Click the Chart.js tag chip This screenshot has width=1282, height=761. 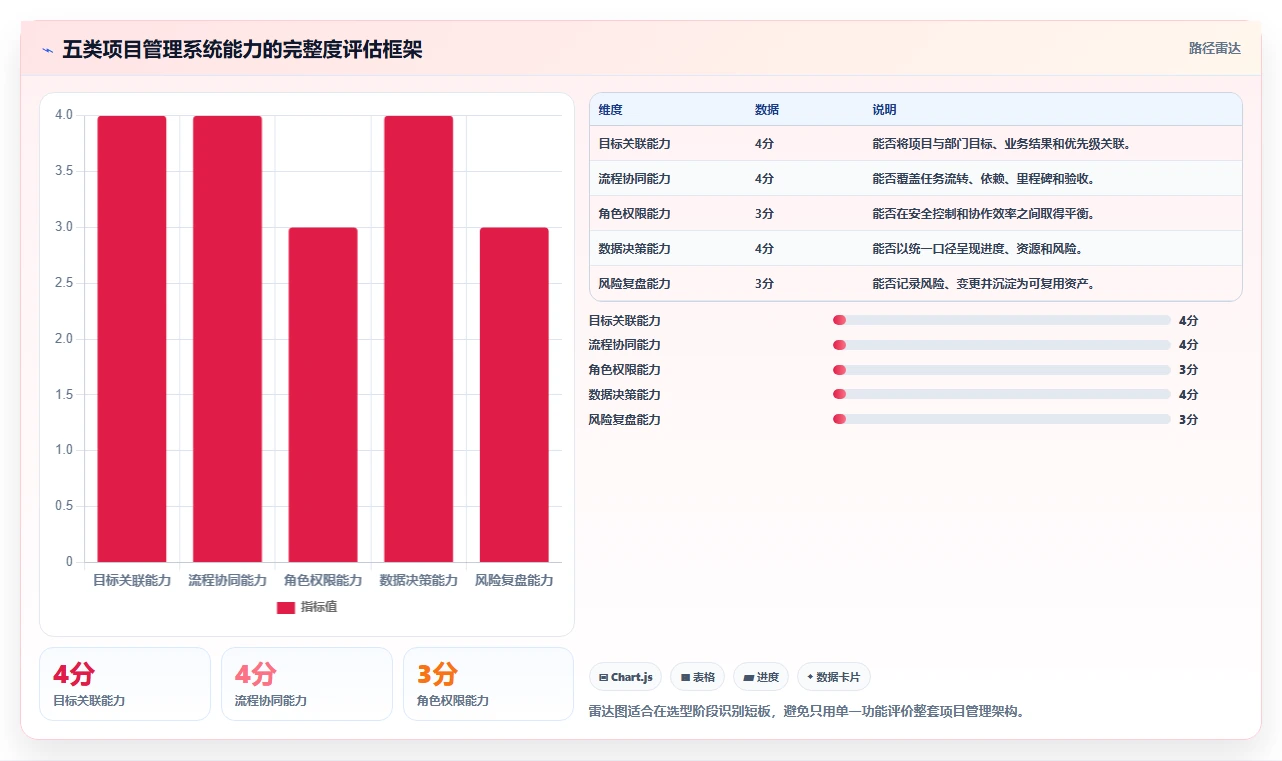625,677
